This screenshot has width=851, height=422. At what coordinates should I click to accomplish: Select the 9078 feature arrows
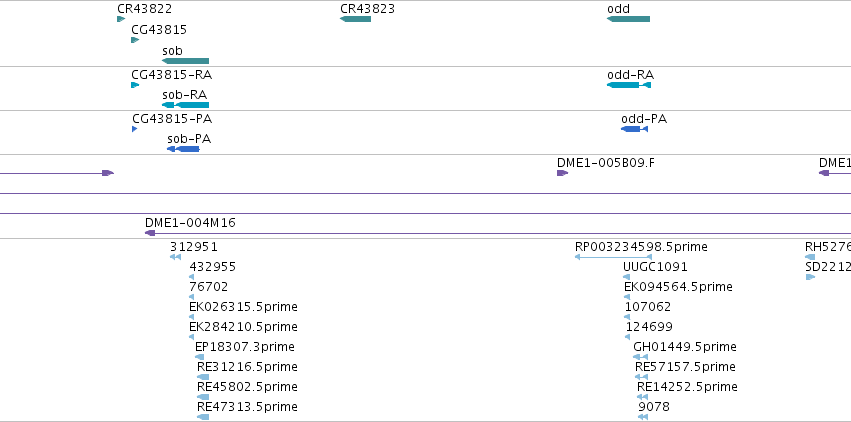pos(643,417)
